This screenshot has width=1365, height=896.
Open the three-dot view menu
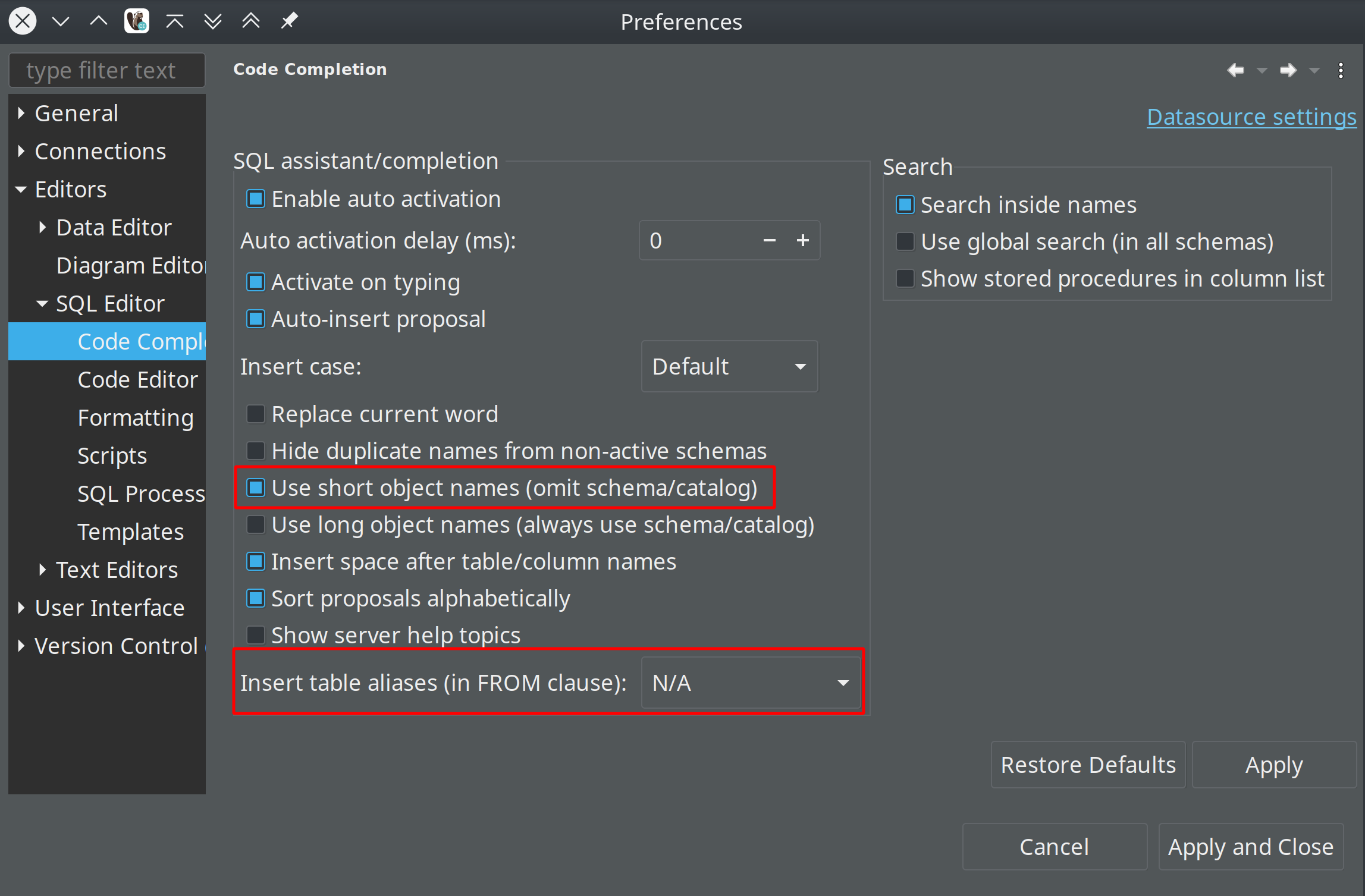click(x=1341, y=70)
